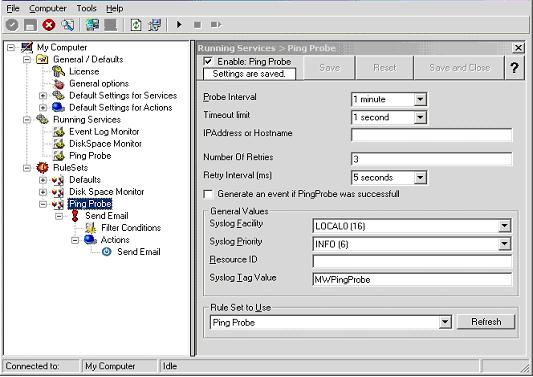This screenshot has width=533, height=377.
Task: Click the General options icon
Action: (x=58, y=84)
